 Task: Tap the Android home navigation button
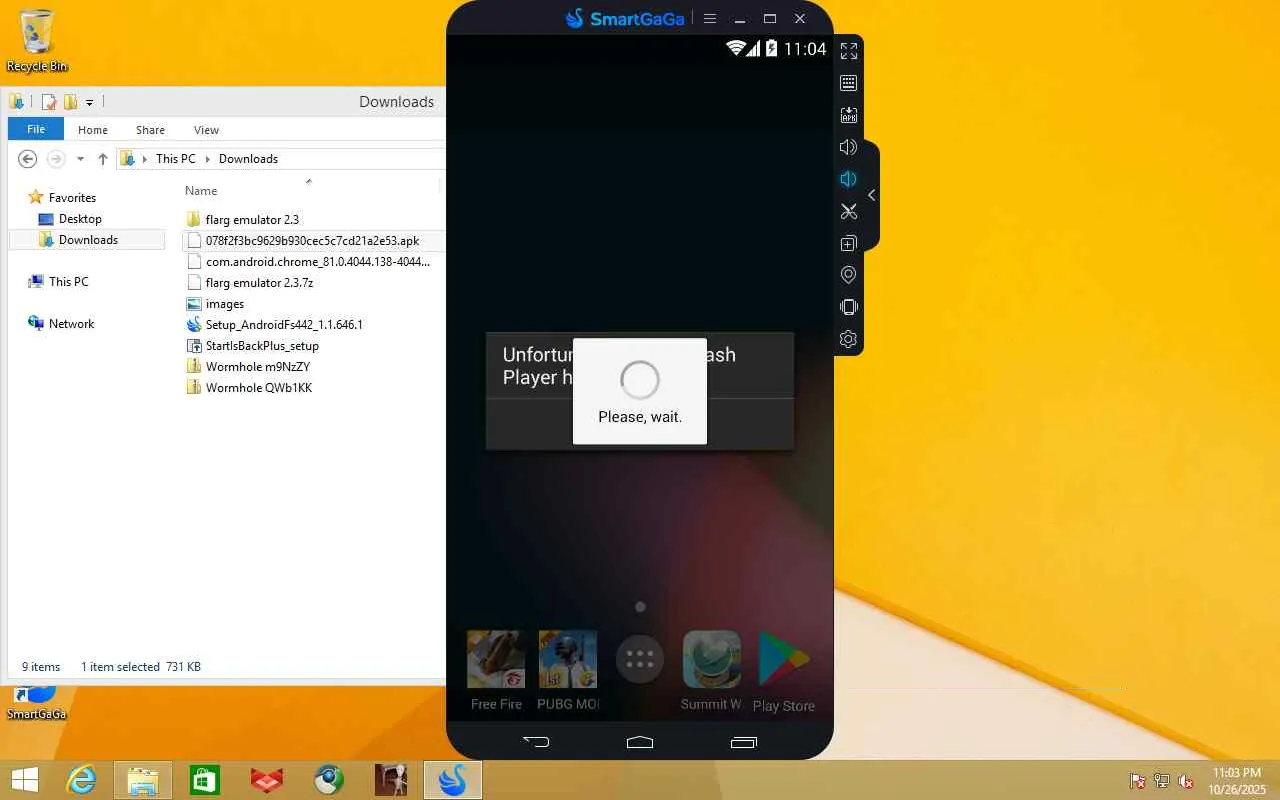(x=640, y=742)
